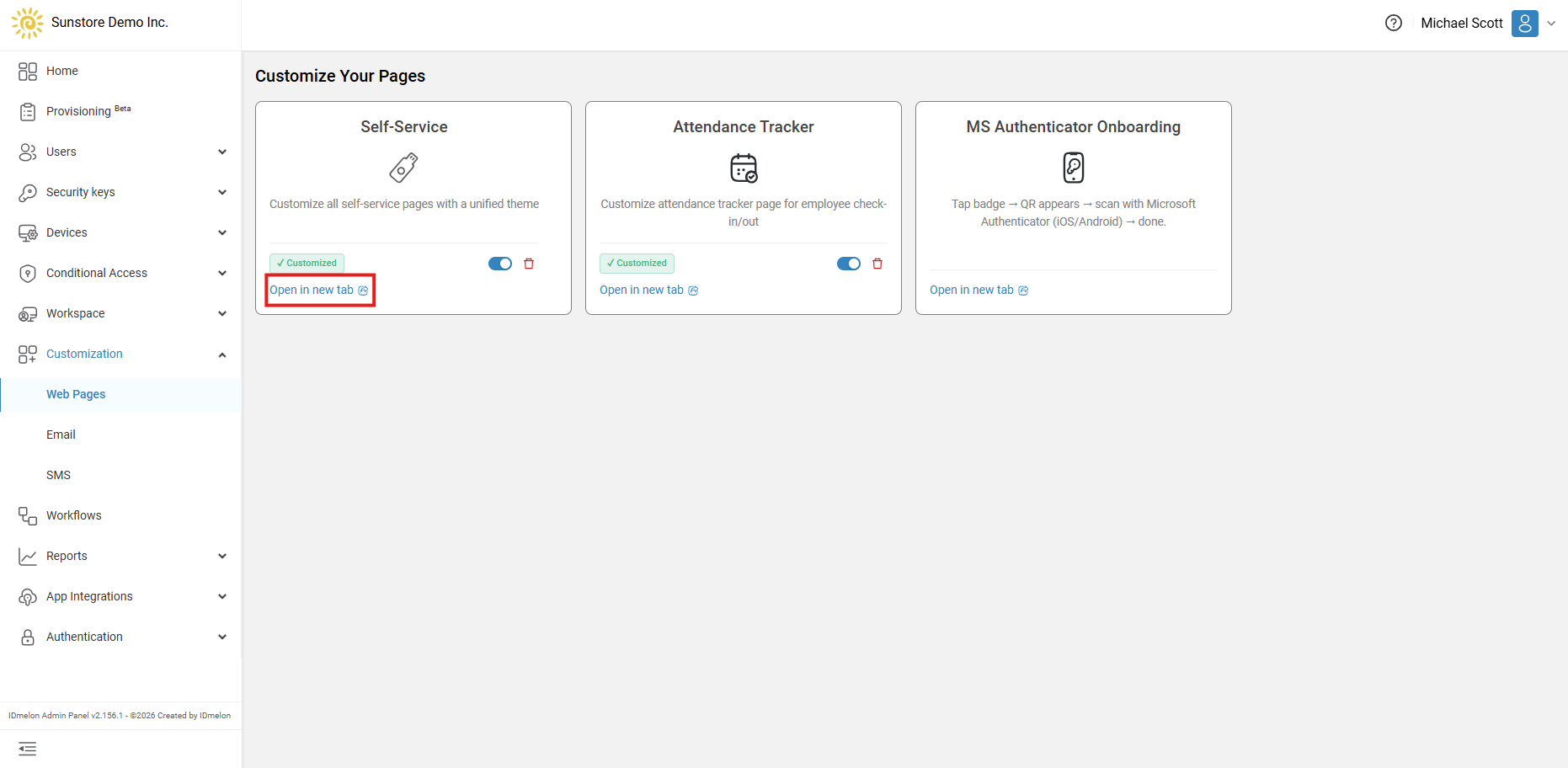This screenshot has width=1568, height=768.
Task: Delete Attendance Tracker customization with trash icon
Action: 877,264
